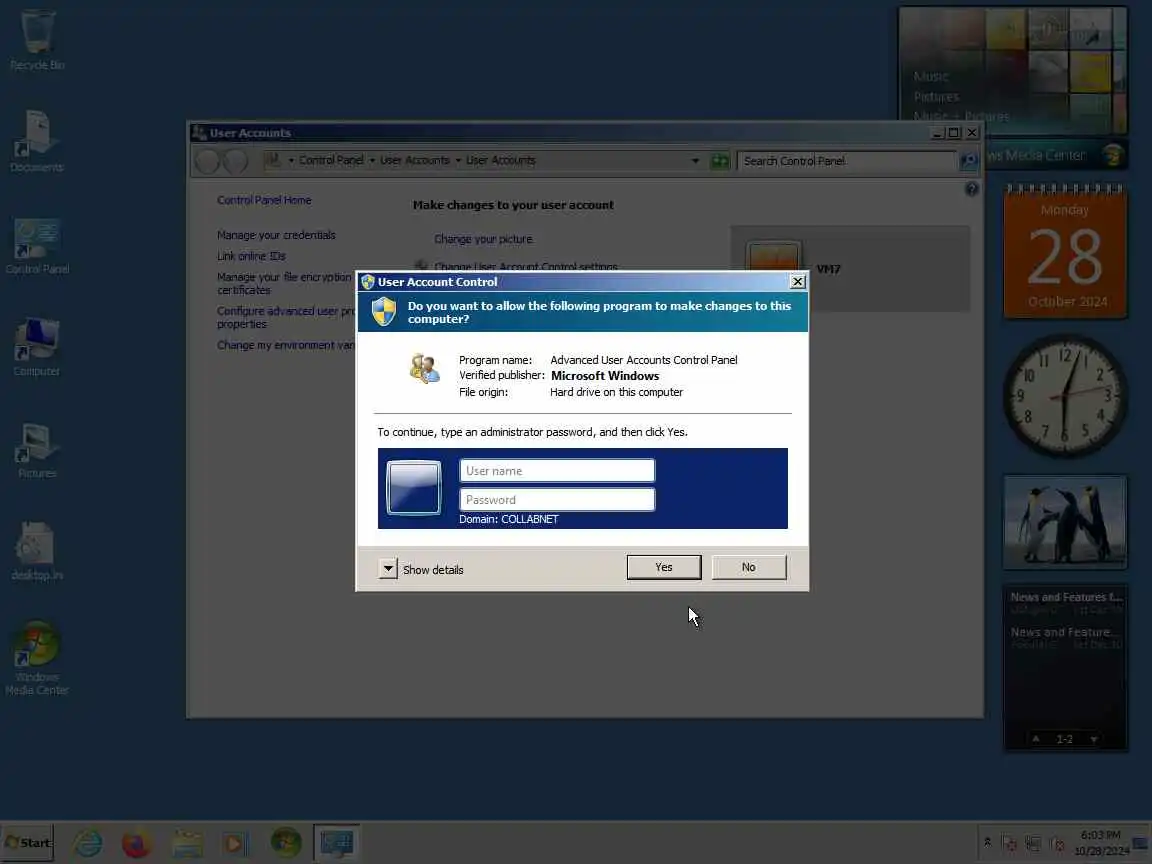Viewport: 1152px width, 864px height.
Task: Click Change my environment variables link
Action: click(x=286, y=345)
